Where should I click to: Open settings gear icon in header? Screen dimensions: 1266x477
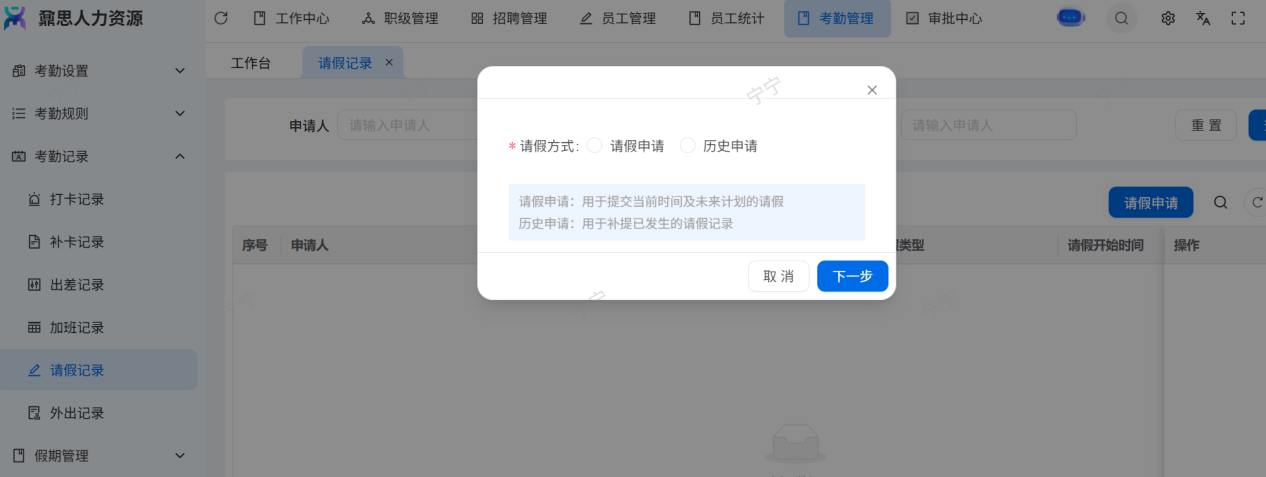(x=1167, y=18)
